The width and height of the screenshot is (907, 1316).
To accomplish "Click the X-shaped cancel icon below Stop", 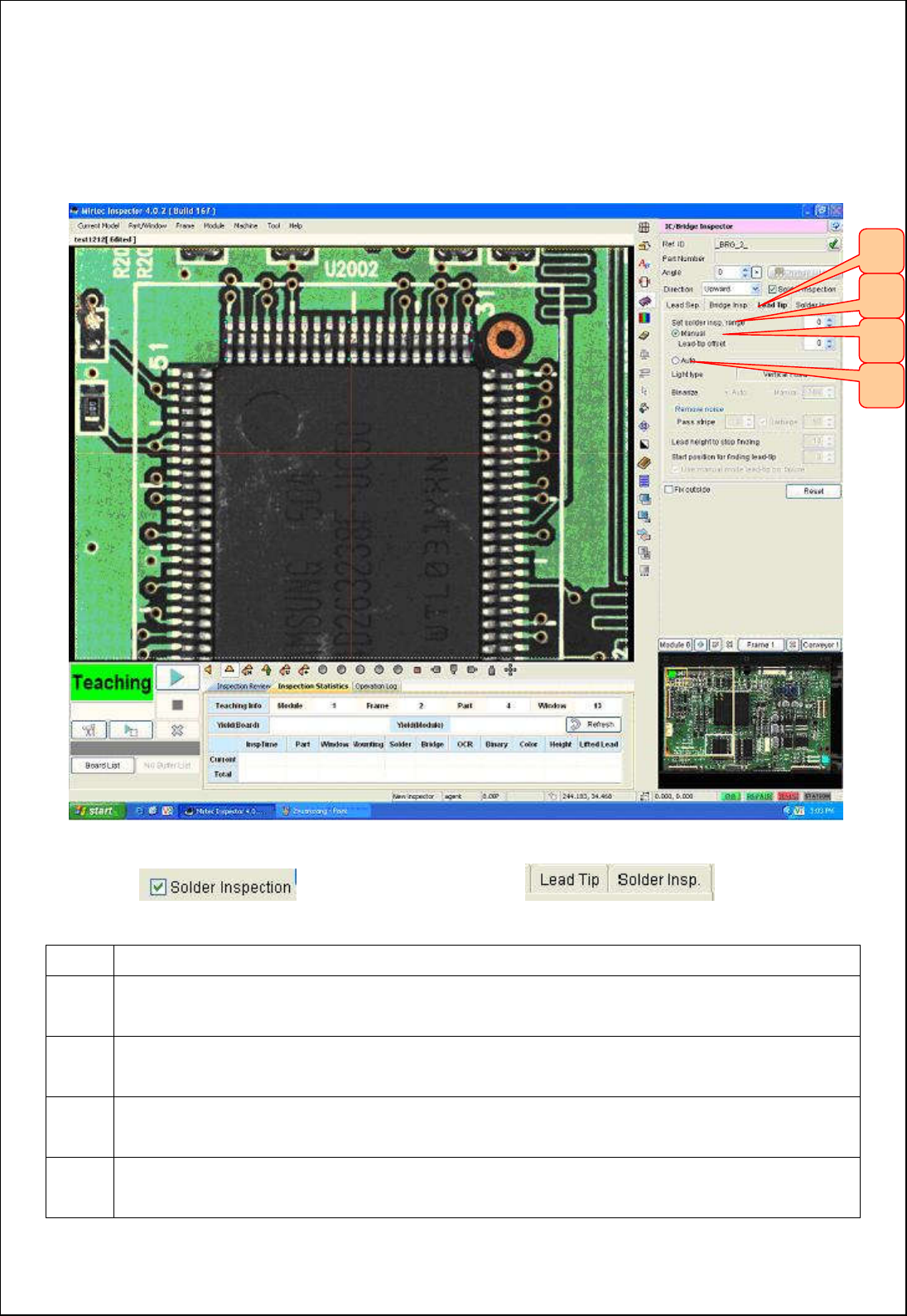I will (x=176, y=730).
